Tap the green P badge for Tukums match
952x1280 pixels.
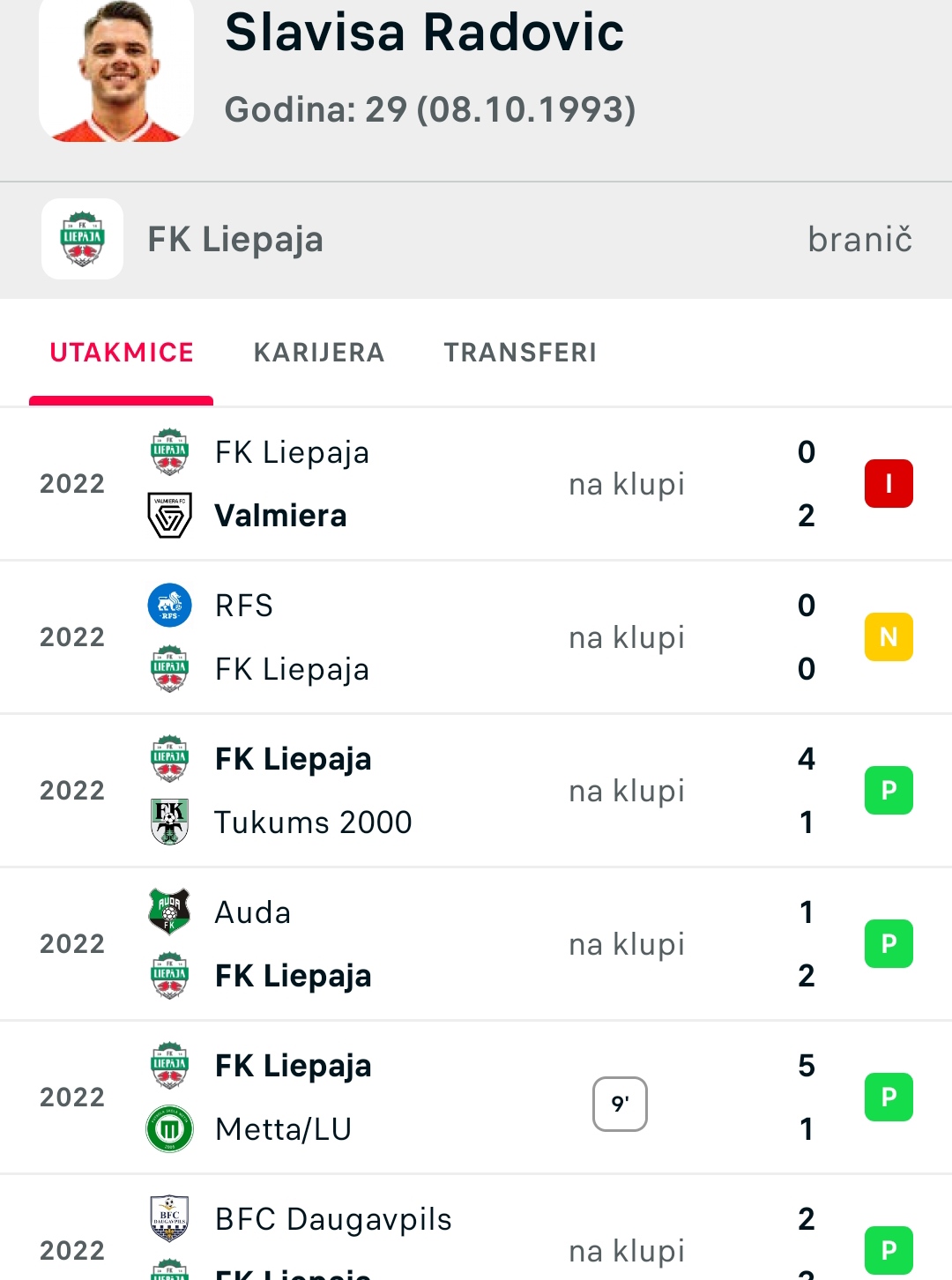click(x=889, y=791)
